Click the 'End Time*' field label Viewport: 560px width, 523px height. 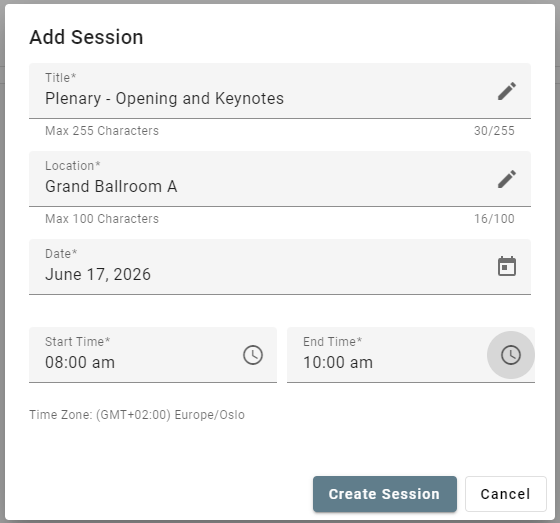point(332,342)
